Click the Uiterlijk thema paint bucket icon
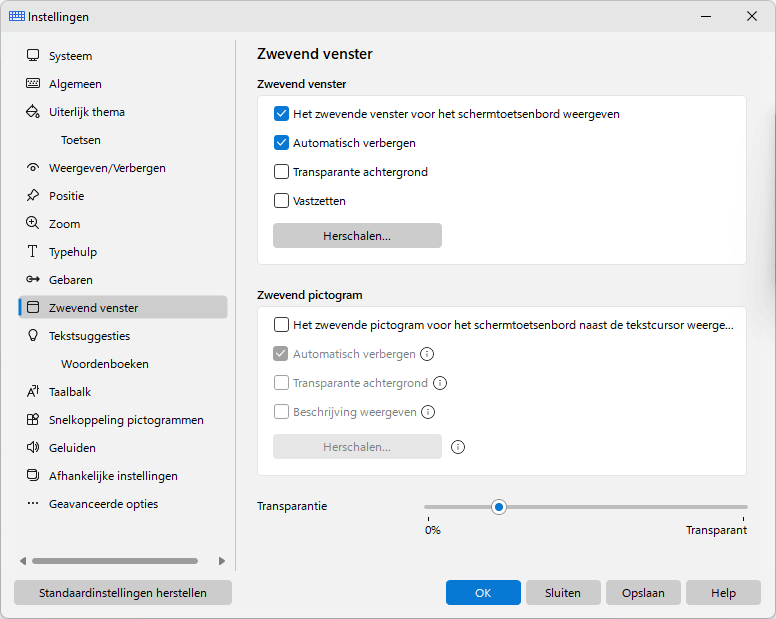Viewport: 776px width, 619px height. click(x=33, y=111)
